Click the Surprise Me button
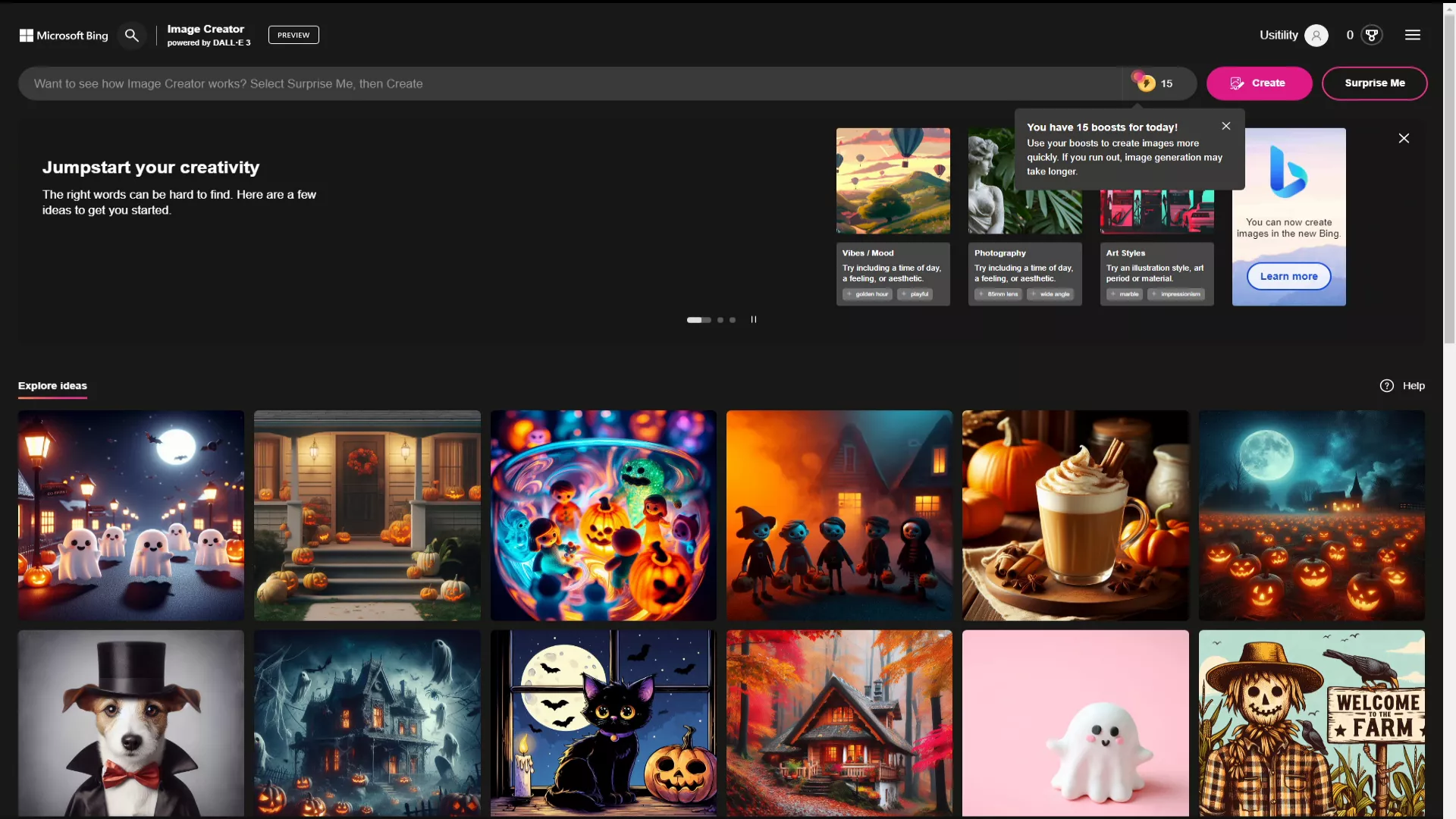 (x=1374, y=83)
